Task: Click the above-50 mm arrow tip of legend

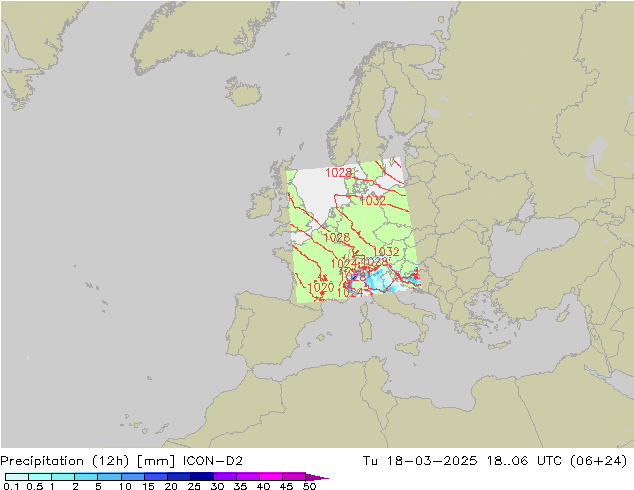Action: pyautogui.click(x=317, y=477)
